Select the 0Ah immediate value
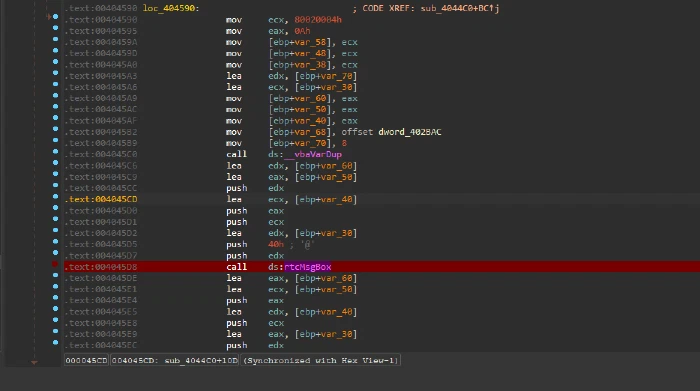Viewport: 700px width, 391px height. pos(302,31)
